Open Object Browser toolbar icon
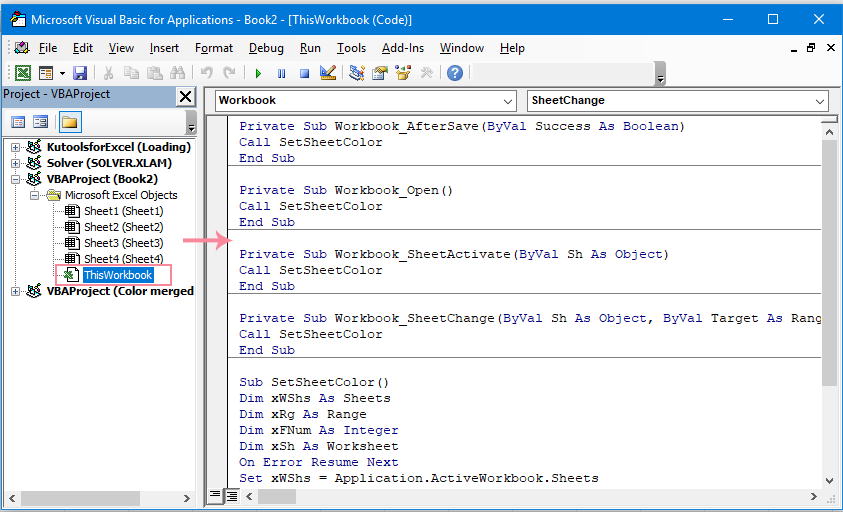This screenshot has width=843, height=512. [403, 73]
